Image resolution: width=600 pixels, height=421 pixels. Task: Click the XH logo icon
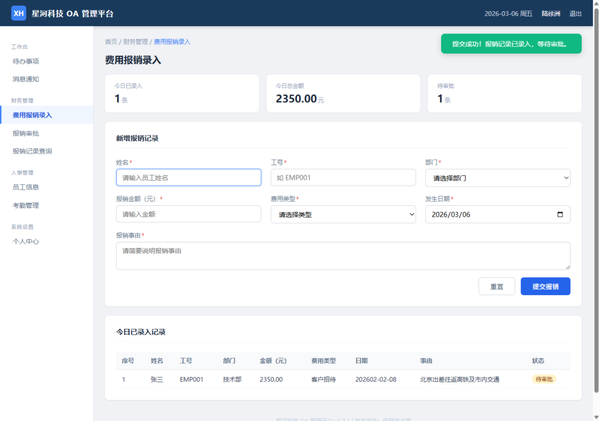19,13
